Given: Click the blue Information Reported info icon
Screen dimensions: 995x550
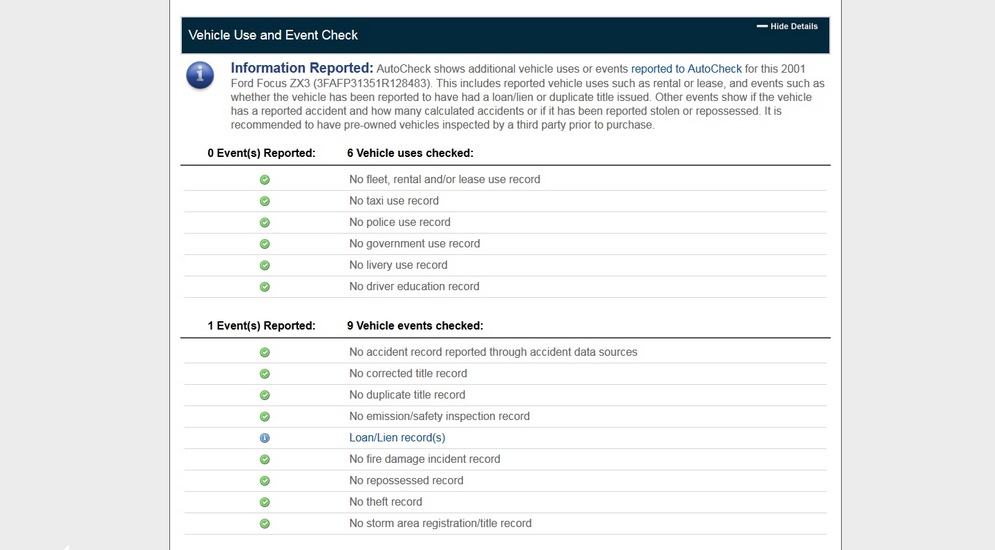Looking at the screenshot, I should pos(200,75).
